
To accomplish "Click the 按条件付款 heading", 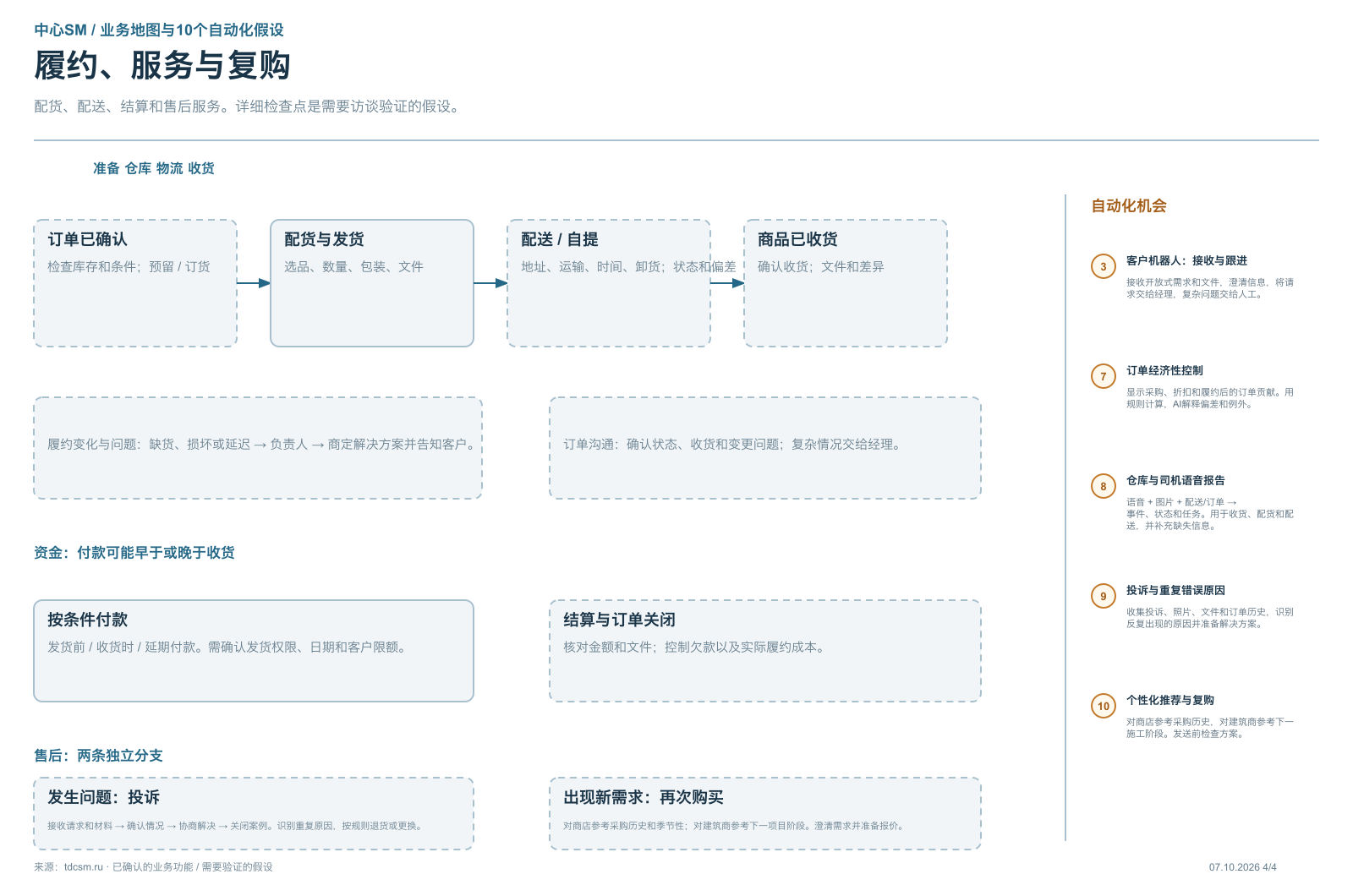I will click(87, 620).
